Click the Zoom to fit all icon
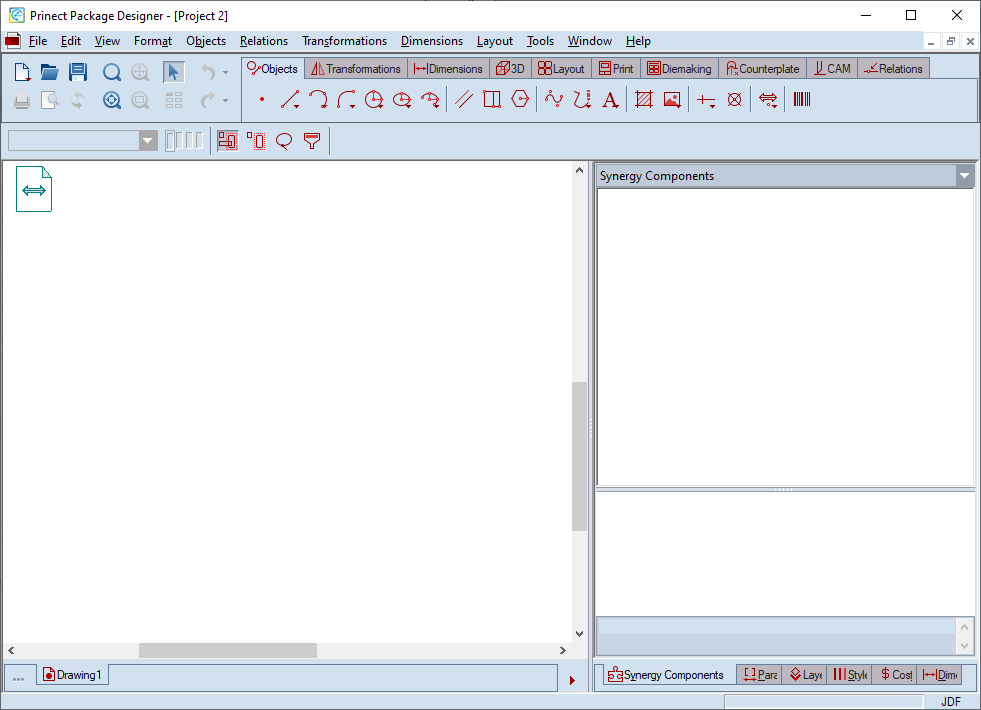Screen dimensions: 981x710 pos(111,100)
